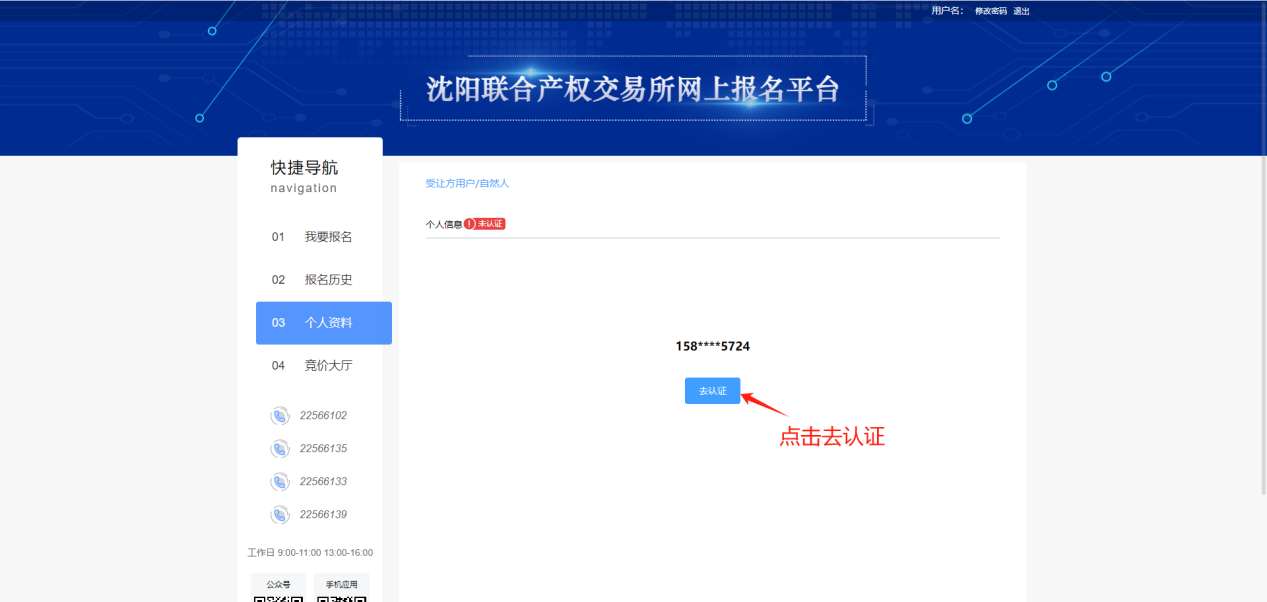Click the masked phone number 158****5724
Viewport: 1267px width, 602px height.
pos(712,346)
